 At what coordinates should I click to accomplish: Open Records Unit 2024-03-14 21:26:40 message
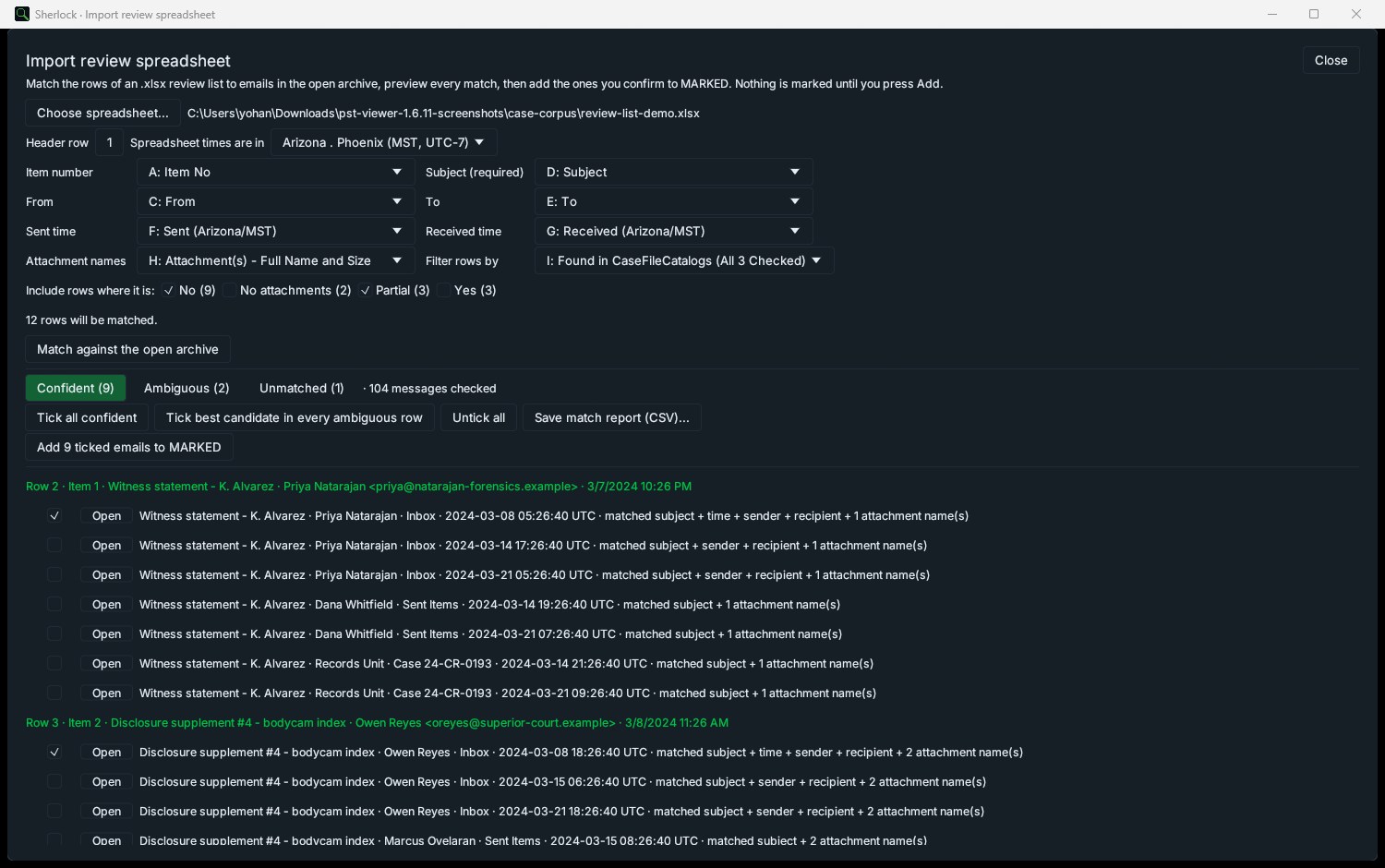click(x=106, y=664)
